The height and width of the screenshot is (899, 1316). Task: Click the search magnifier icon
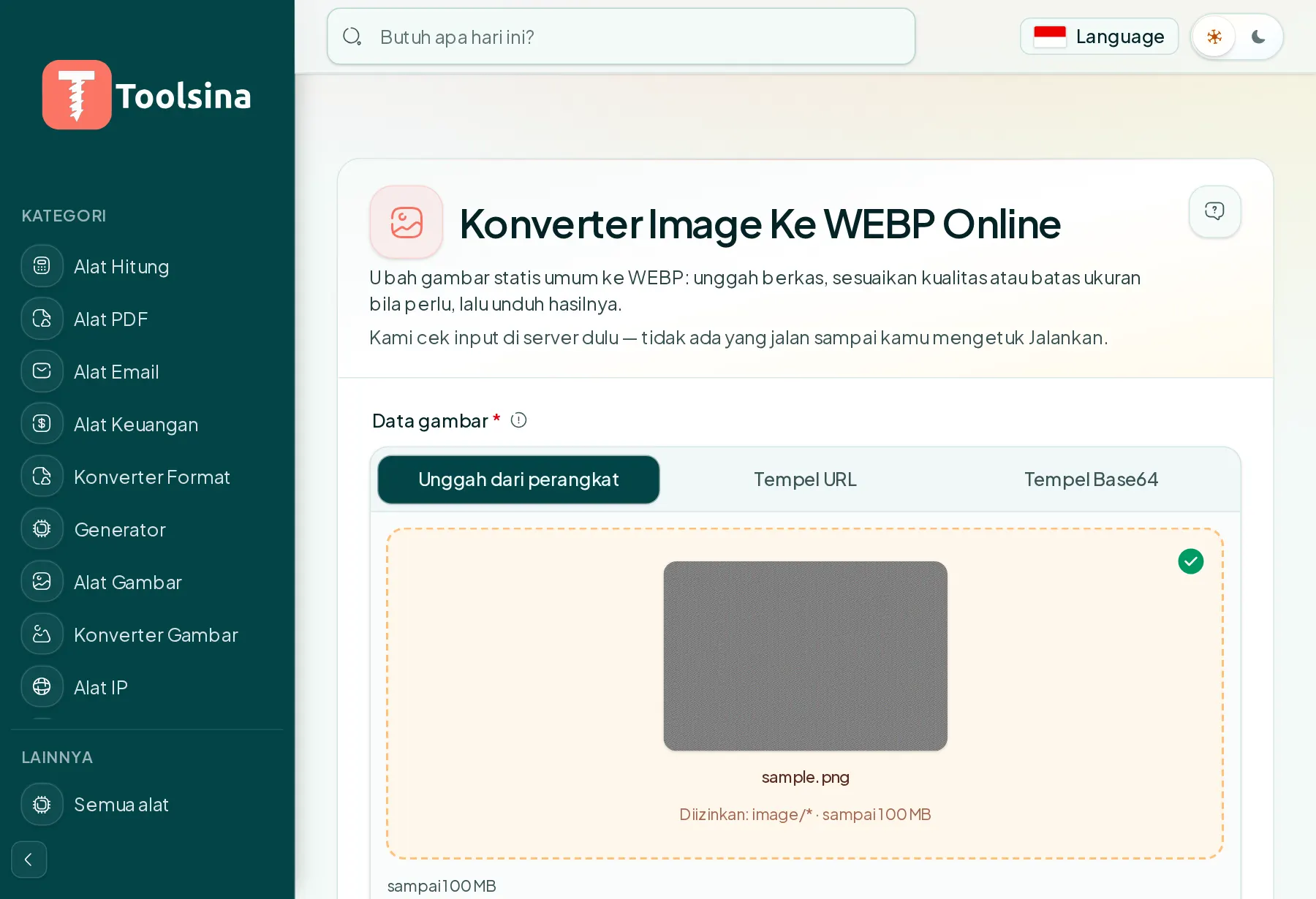352,37
